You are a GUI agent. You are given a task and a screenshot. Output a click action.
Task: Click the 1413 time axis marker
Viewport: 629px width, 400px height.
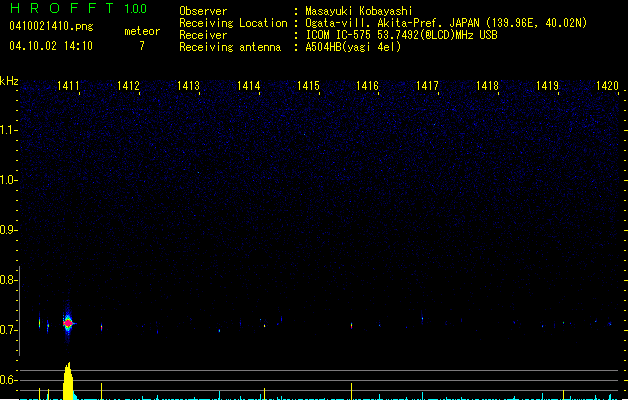[x=188, y=86]
